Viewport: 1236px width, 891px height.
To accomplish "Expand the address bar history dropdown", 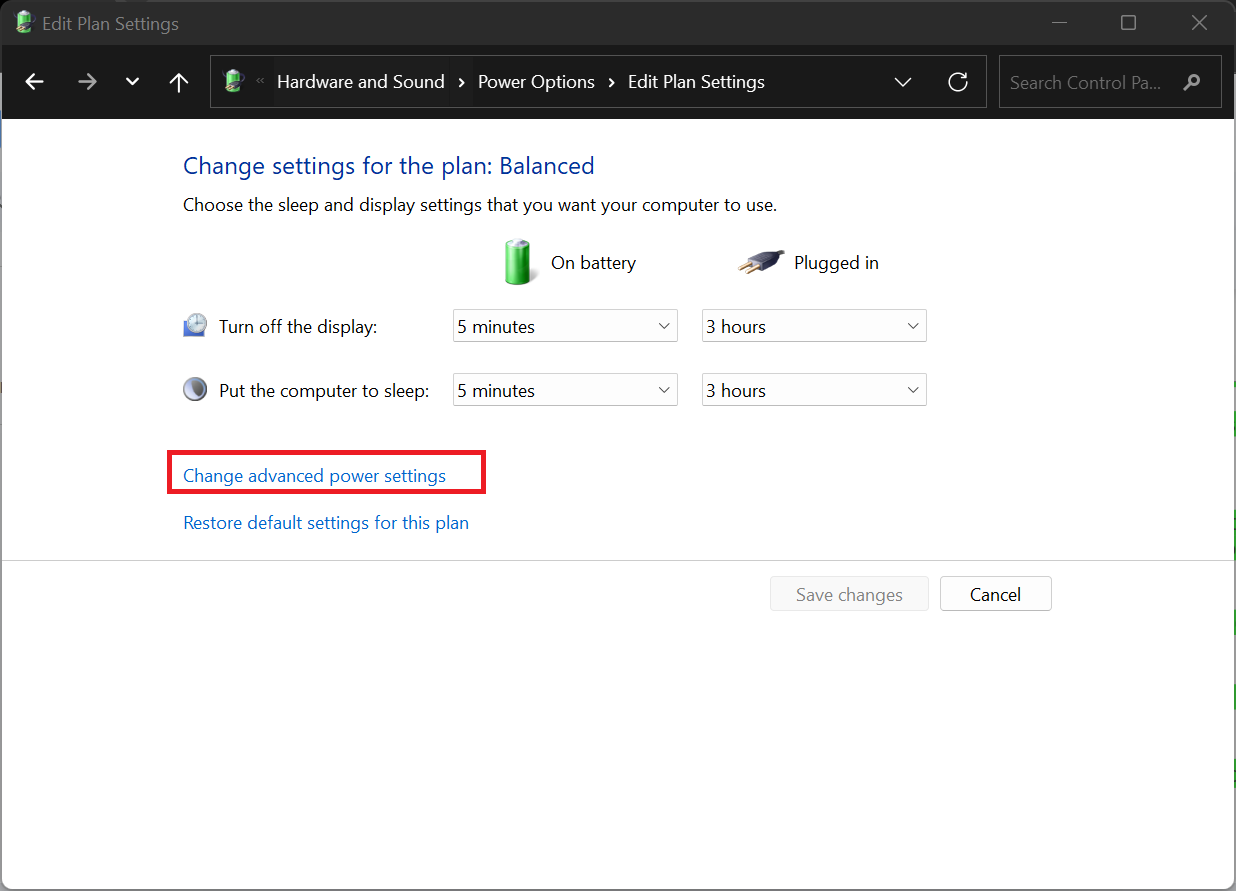I will [903, 82].
